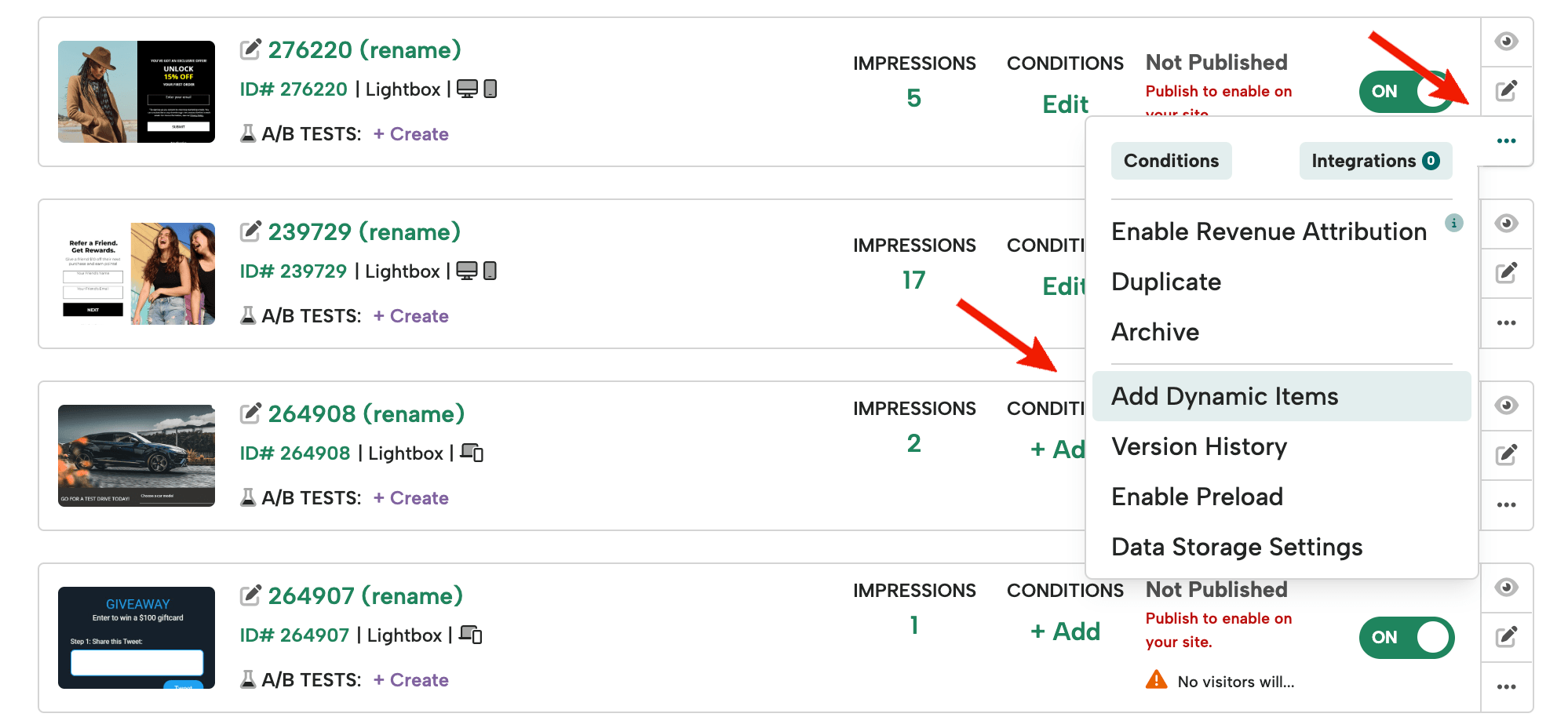
Task: Open the rename pencil icon next to 264908
Action: pos(250,413)
